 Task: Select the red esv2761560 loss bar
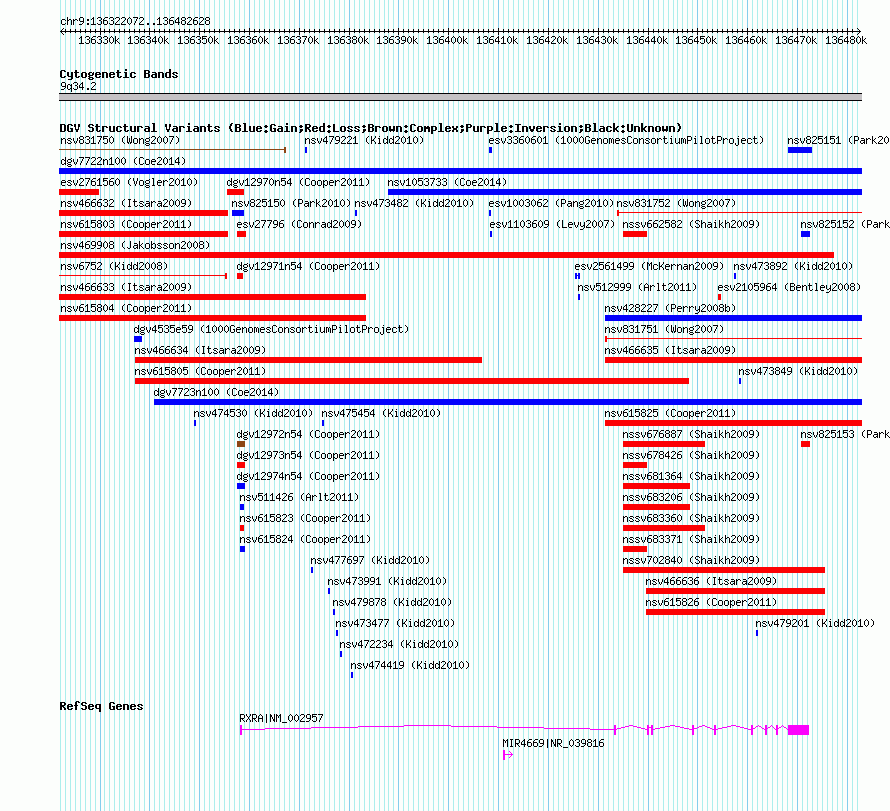click(79, 192)
